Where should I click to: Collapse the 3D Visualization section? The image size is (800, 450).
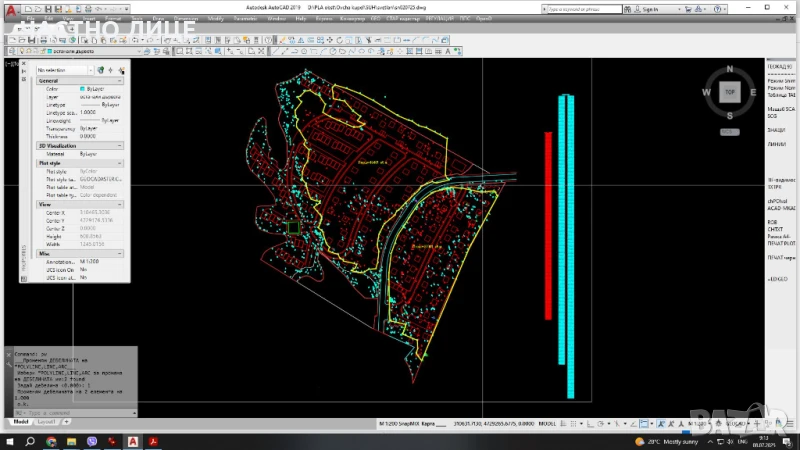(x=120, y=146)
